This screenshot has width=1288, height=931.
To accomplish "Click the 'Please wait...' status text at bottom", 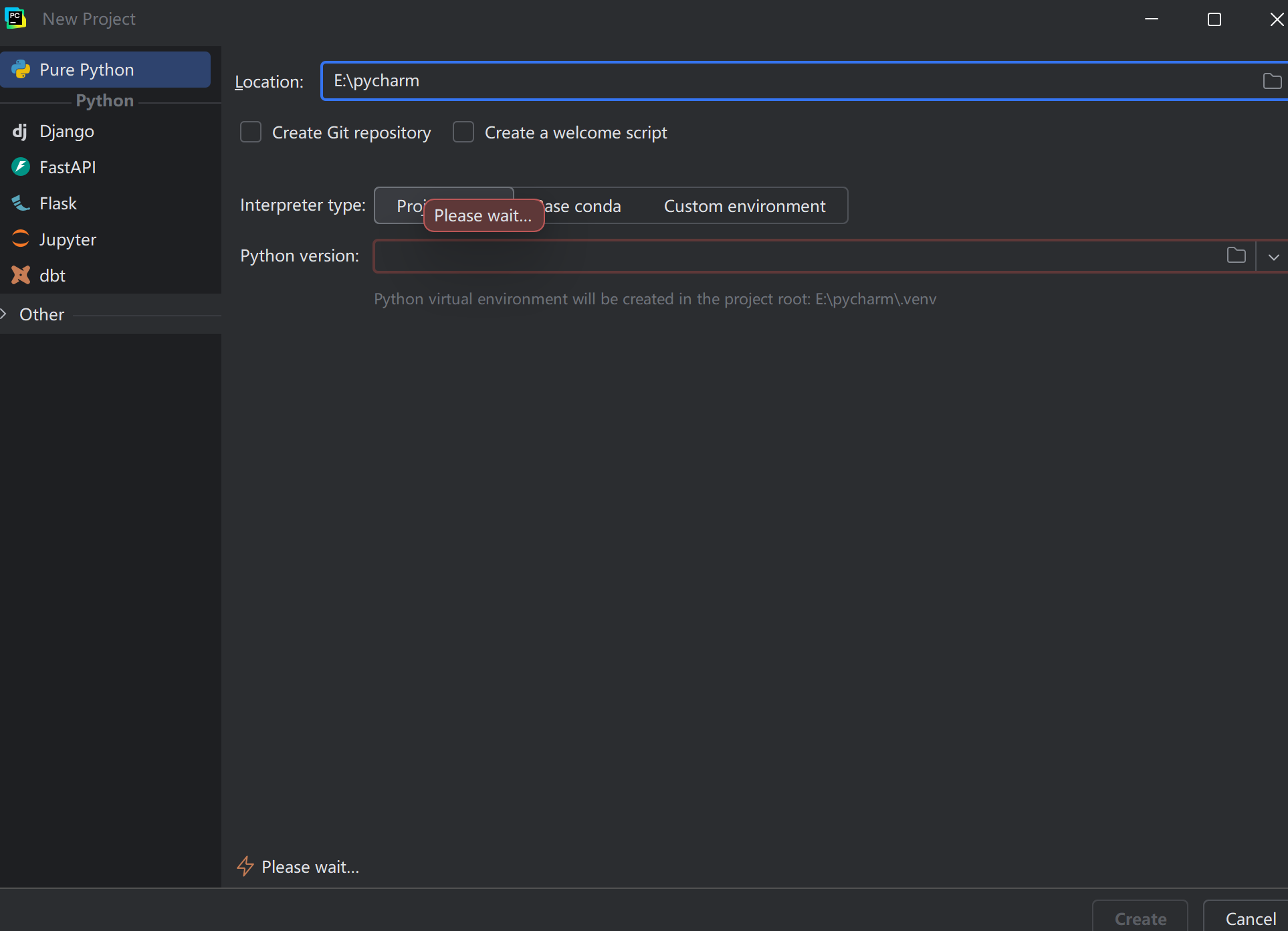I will [x=310, y=867].
